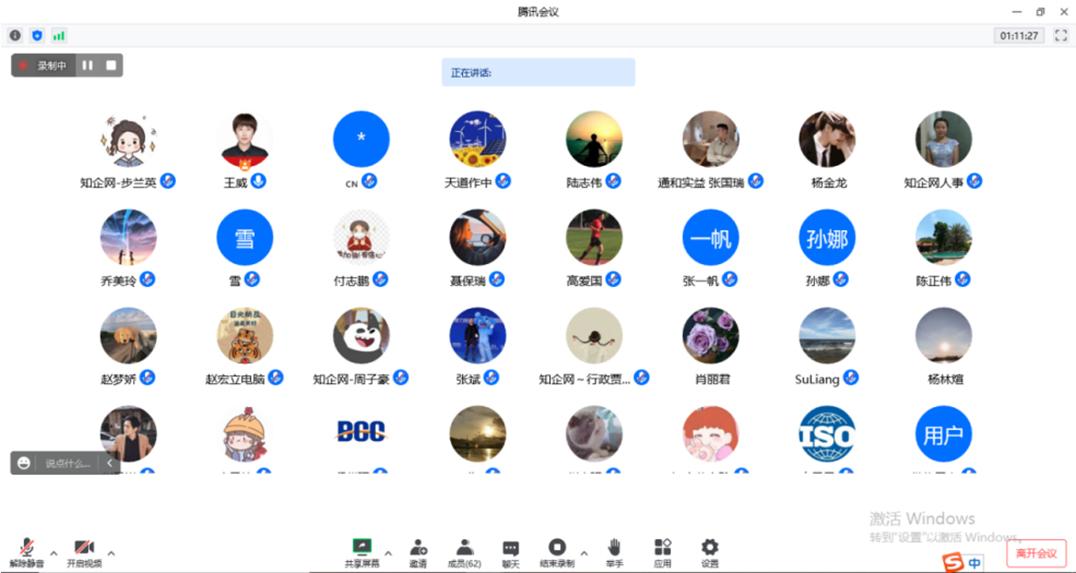
Task: Stop the recording with the square button
Action: [x=110, y=65]
